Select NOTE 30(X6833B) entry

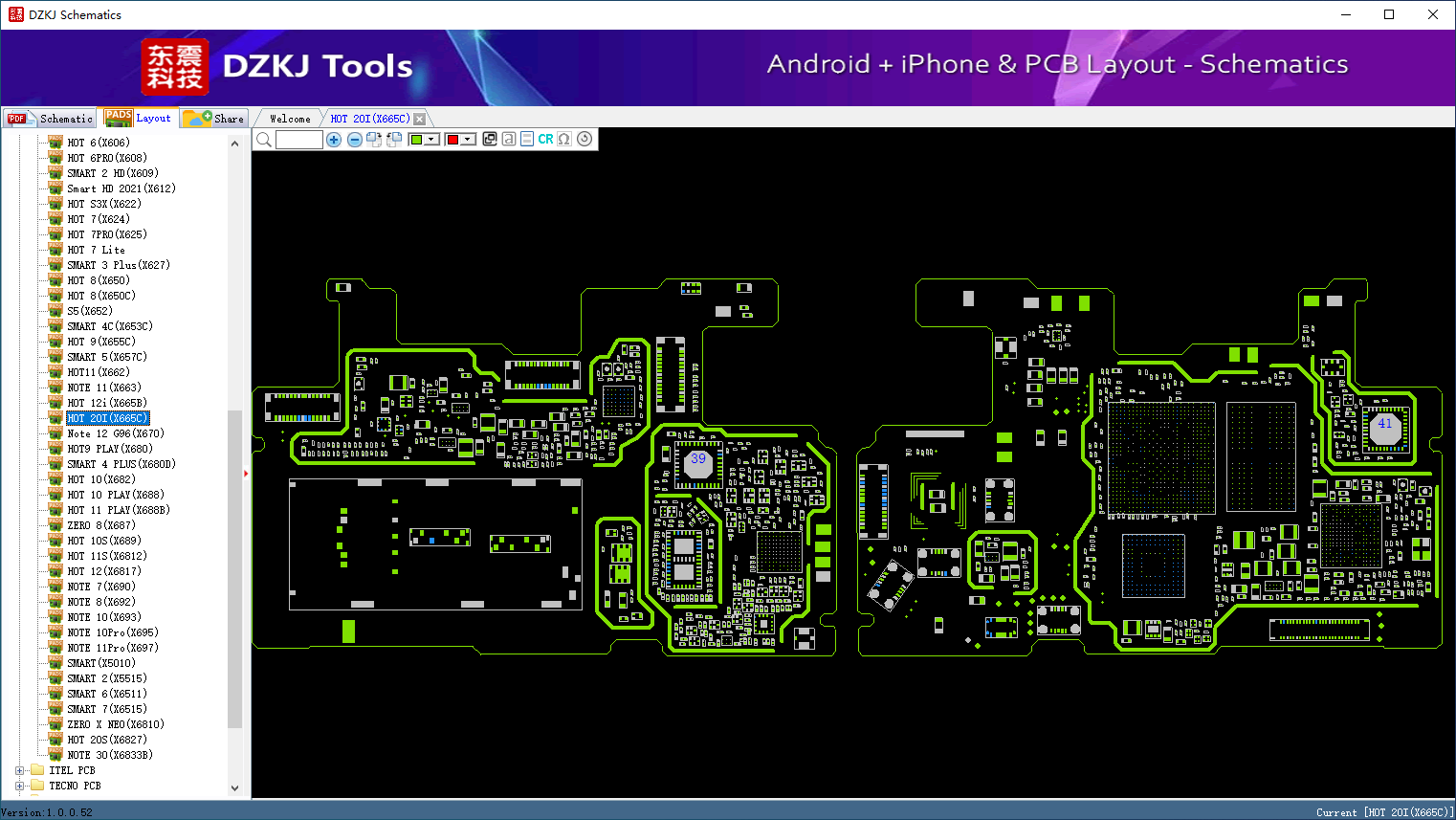click(110, 755)
